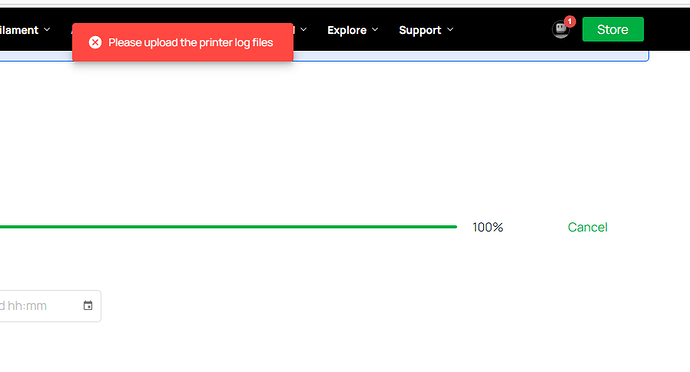
Task: Open the Explore navigation menu
Action: click(347, 30)
